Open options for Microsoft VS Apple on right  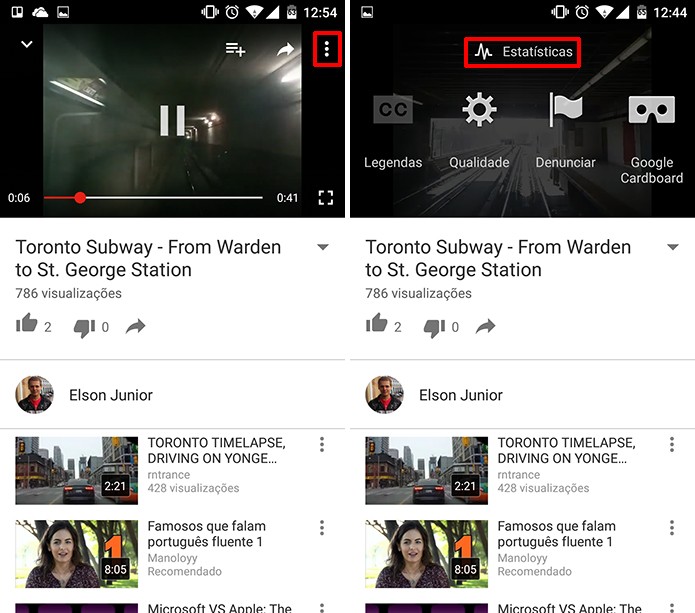tap(672, 608)
